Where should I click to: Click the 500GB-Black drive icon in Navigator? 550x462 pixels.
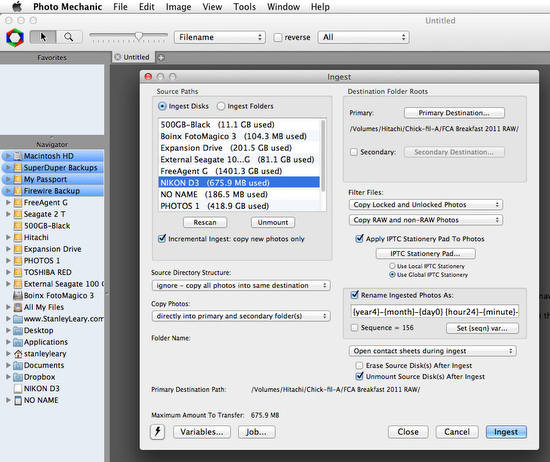[18, 226]
